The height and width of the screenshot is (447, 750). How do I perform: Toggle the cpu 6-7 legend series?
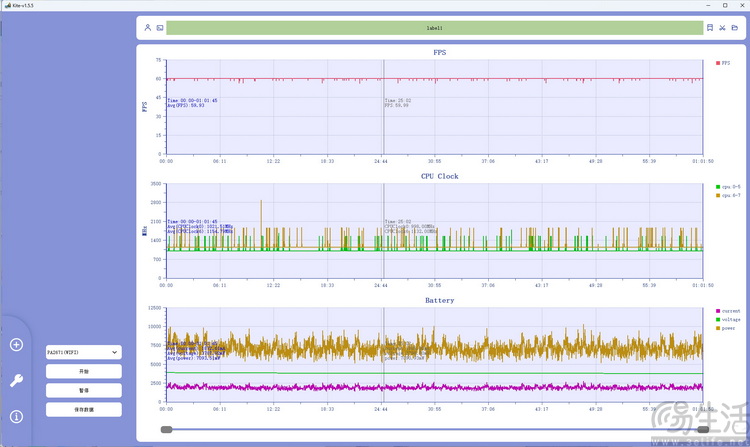point(727,196)
